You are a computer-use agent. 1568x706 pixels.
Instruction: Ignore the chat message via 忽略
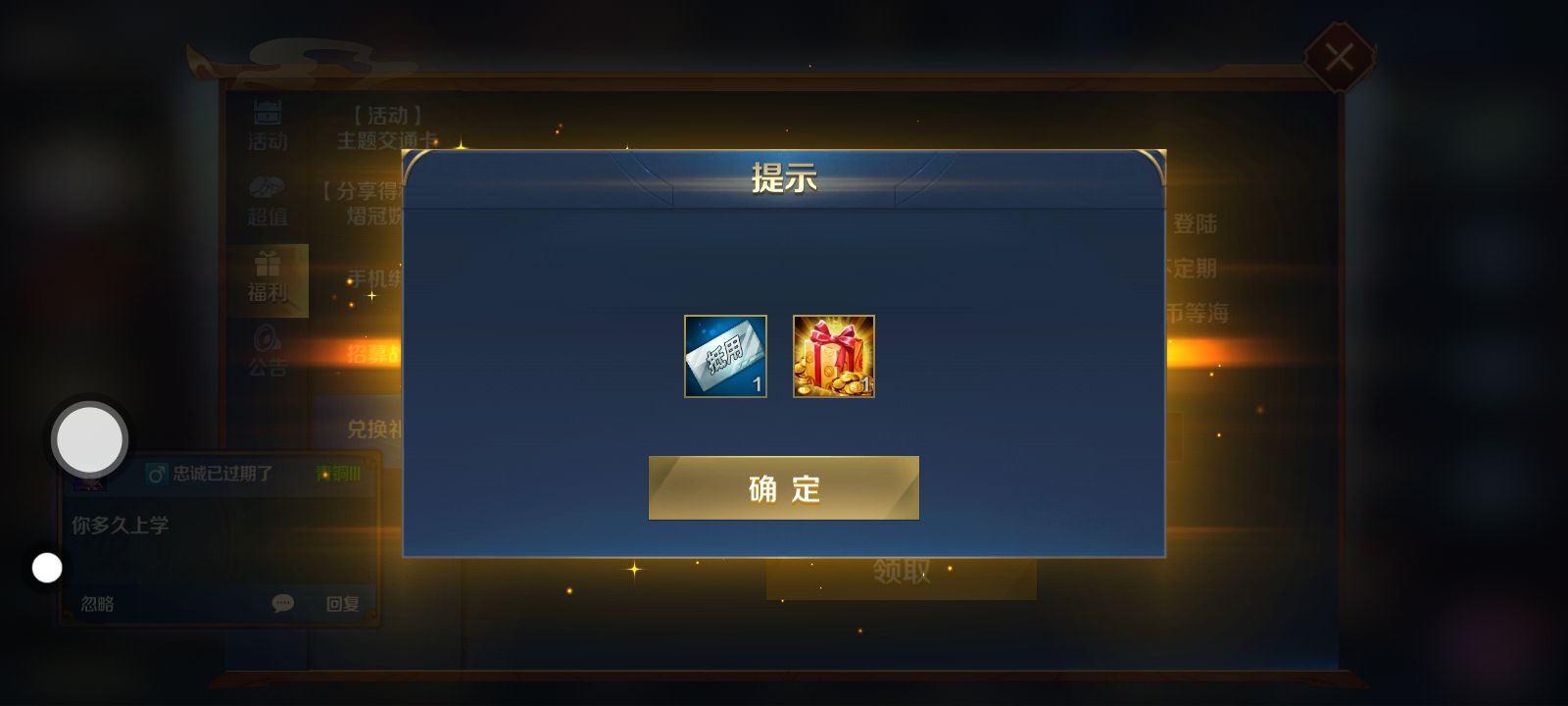[97, 604]
